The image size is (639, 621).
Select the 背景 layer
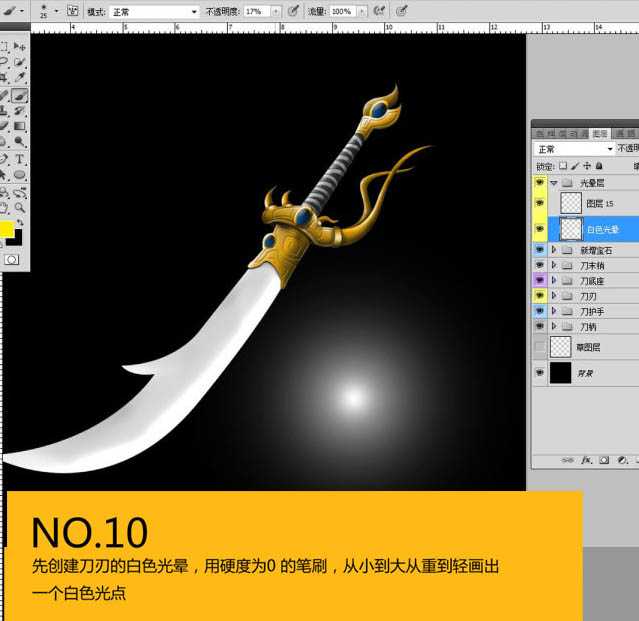(x=593, y=373)
